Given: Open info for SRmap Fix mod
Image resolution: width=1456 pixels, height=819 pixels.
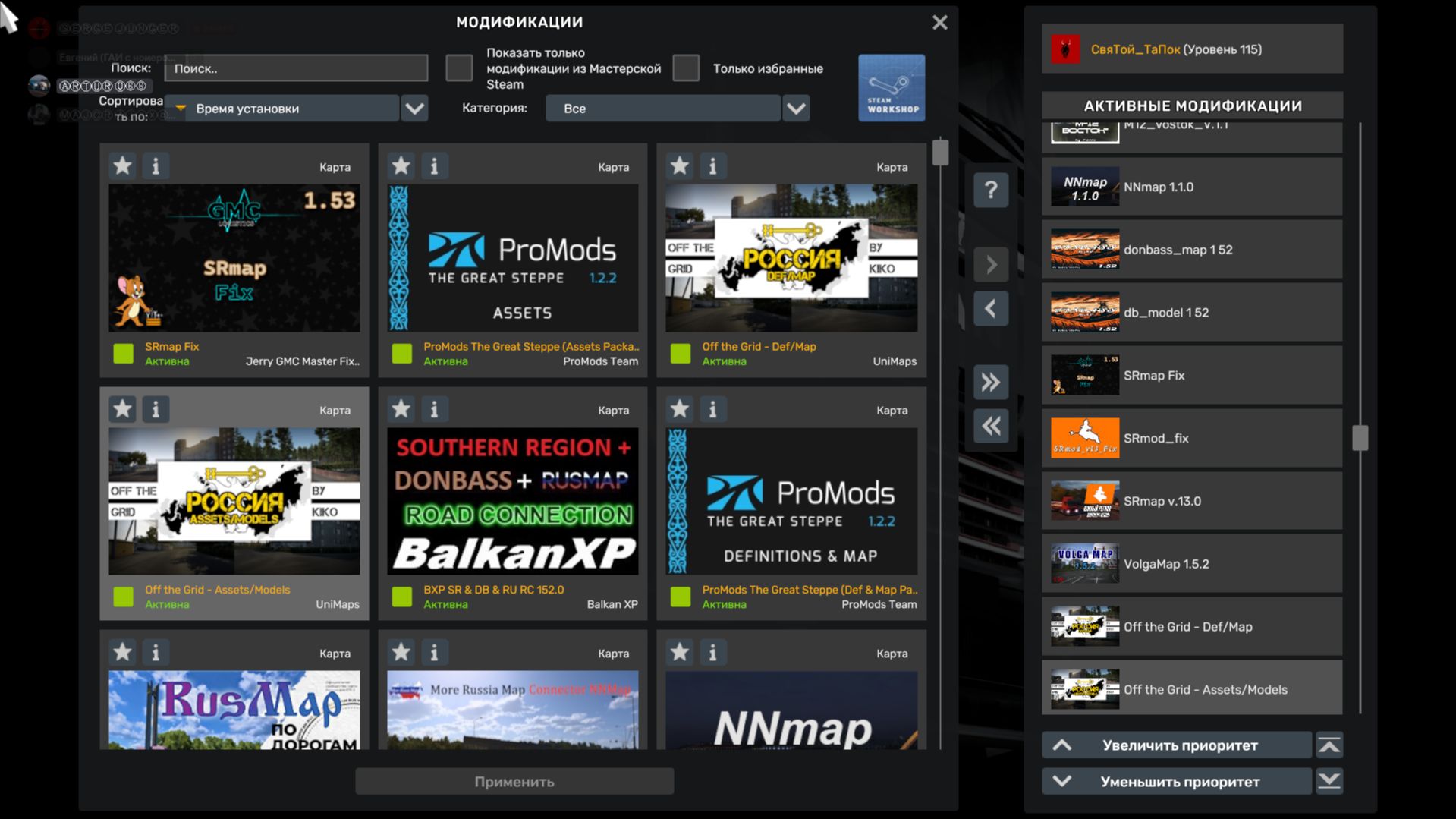Looking at the screenshot, I should (156, 165).
